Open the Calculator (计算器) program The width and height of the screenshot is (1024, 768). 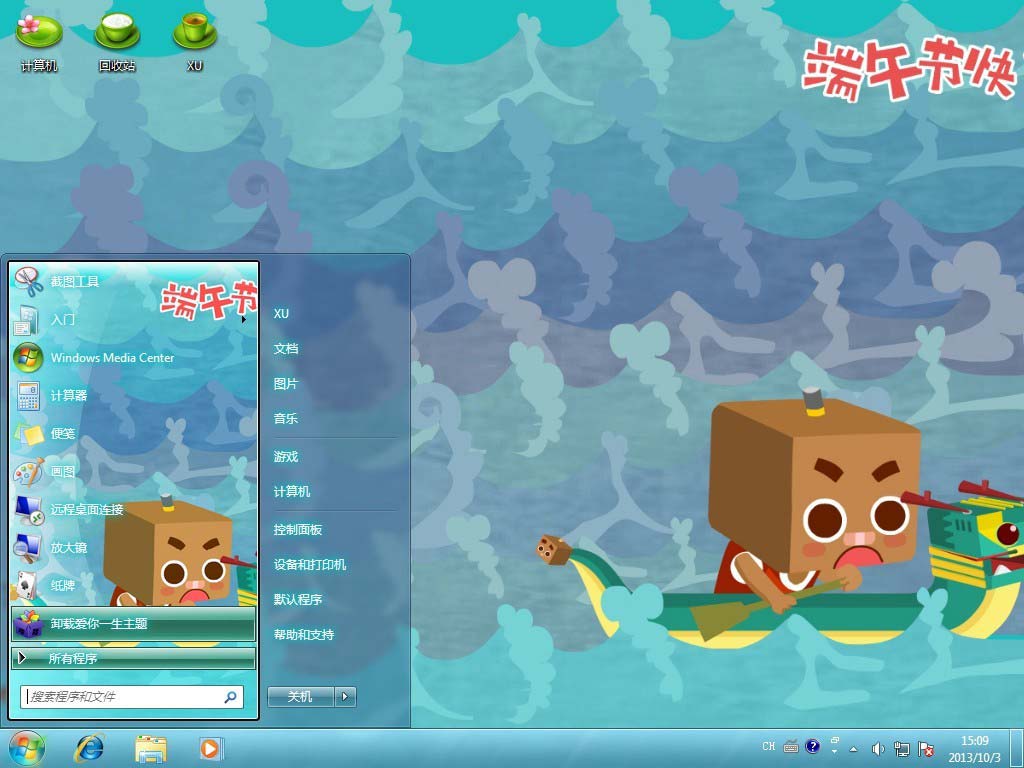pyautogui.click(x=68, y=396)
